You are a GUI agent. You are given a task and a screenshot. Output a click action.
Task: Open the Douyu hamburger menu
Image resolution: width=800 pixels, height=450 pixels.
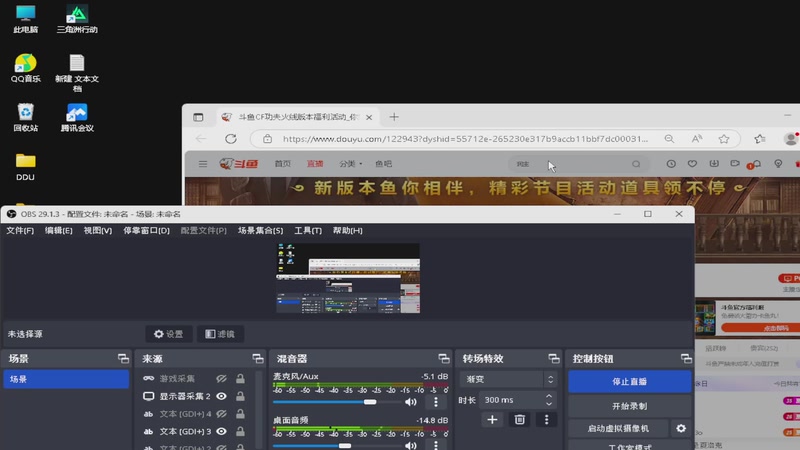click(203, 164)
